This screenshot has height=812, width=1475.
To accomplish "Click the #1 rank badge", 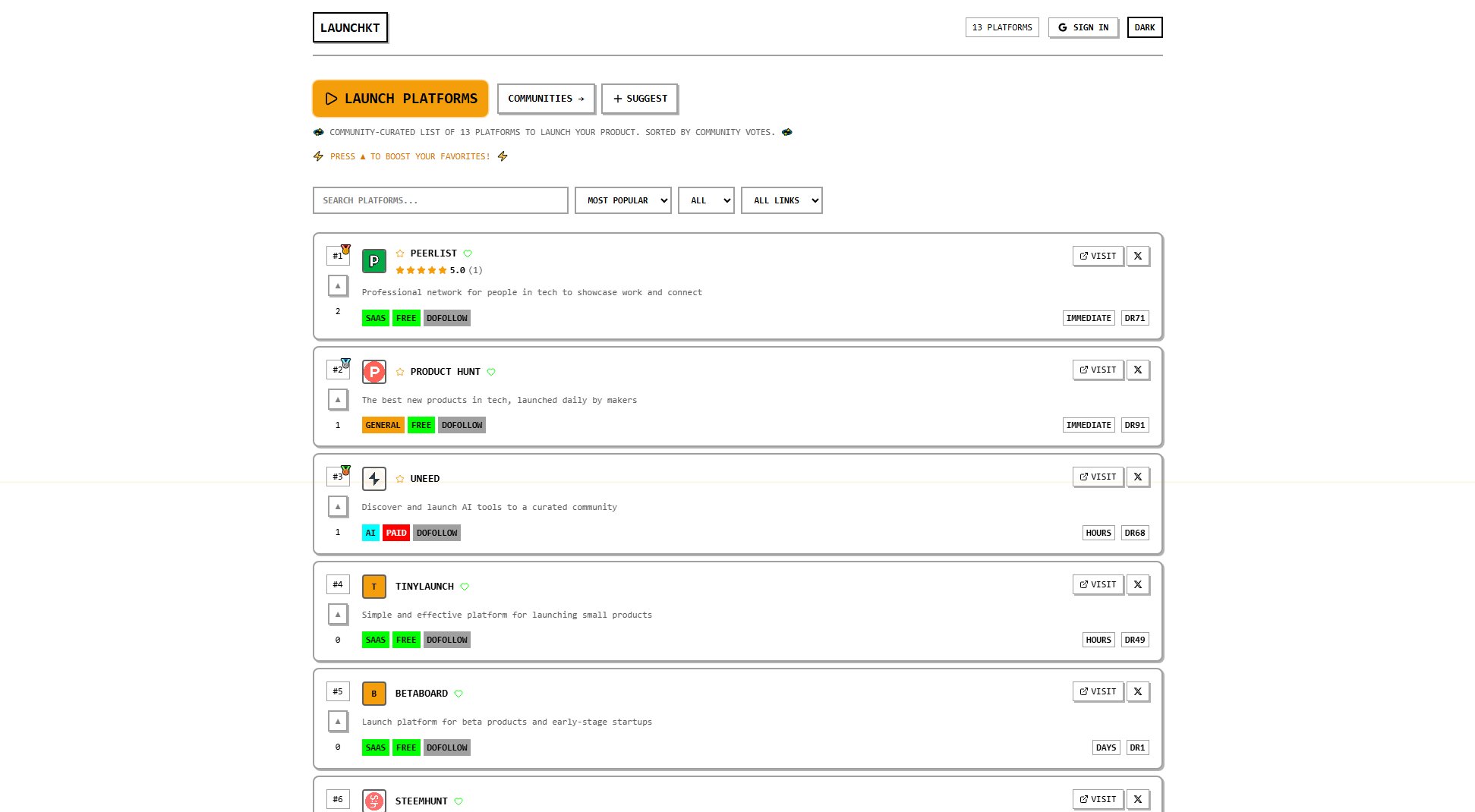I will click(338, 256).
